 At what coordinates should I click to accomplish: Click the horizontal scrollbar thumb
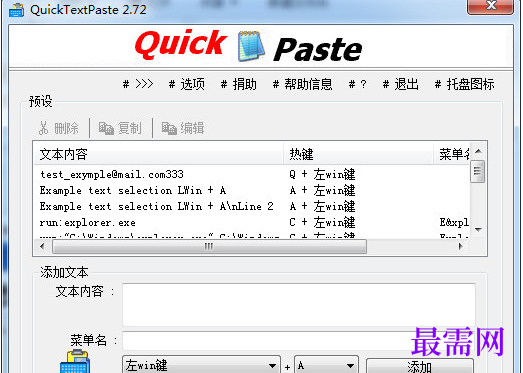(x=209, y=247)
